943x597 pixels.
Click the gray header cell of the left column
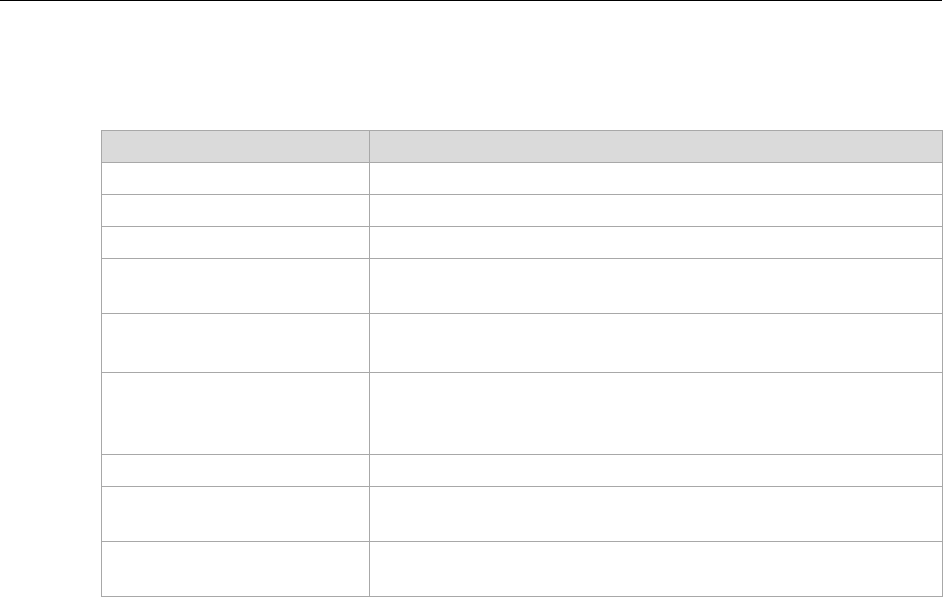click(235, 146)
